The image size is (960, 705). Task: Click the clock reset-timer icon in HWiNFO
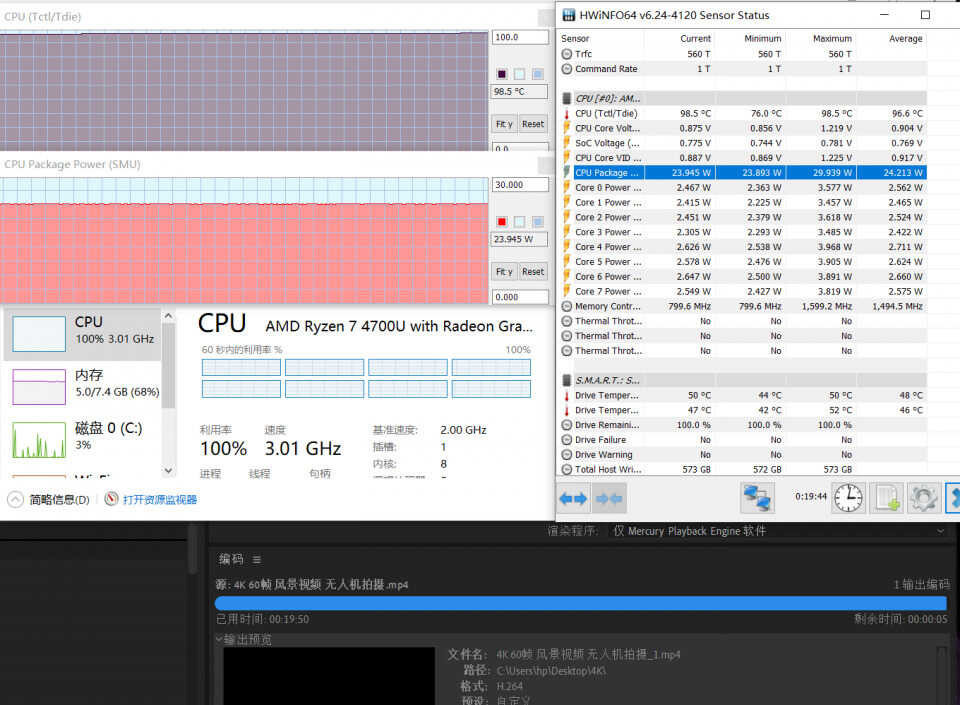coord(849,498)
